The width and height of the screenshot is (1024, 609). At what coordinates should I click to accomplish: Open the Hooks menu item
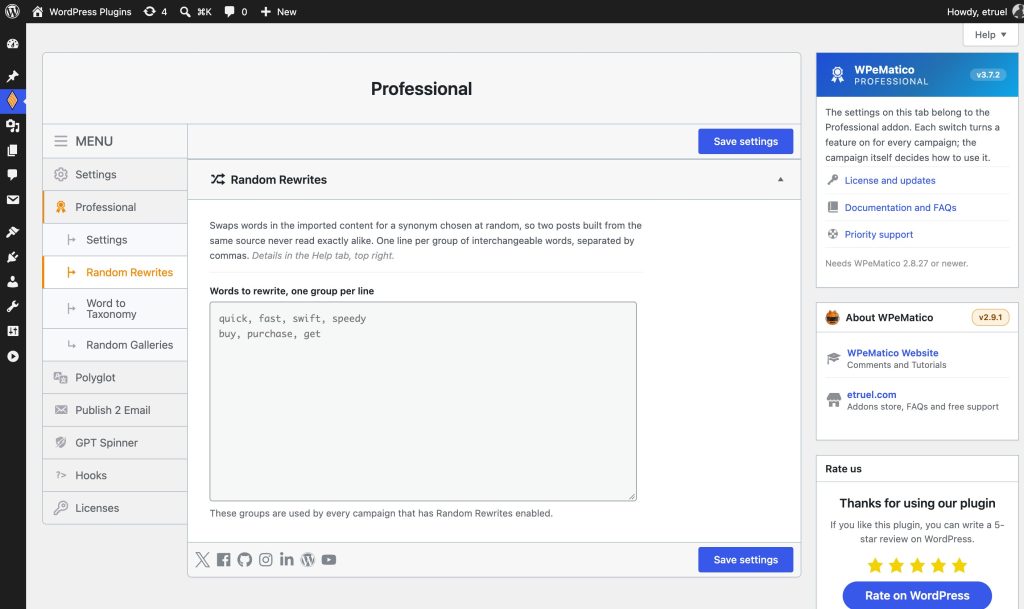(115, 475)
